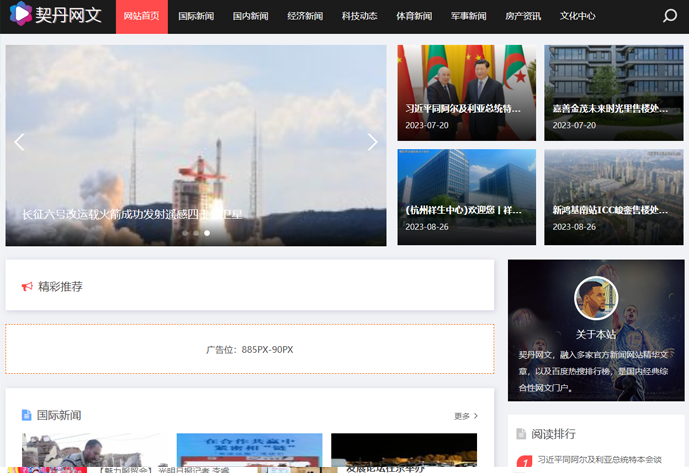Click the 国际新闻 section document icon
The width and height of the screenshot is (689, 473).
[x=27, y=415]
